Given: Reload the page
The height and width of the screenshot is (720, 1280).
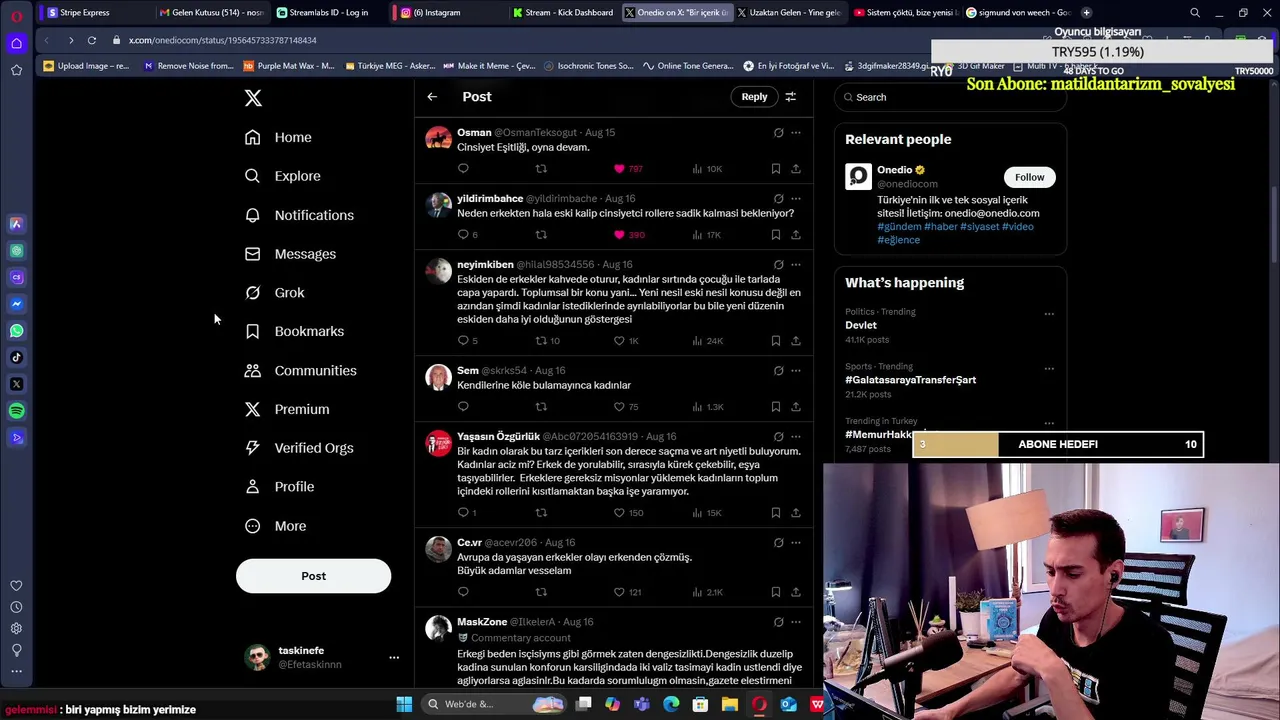Looking at the screenshot, I should coord(92,40).
